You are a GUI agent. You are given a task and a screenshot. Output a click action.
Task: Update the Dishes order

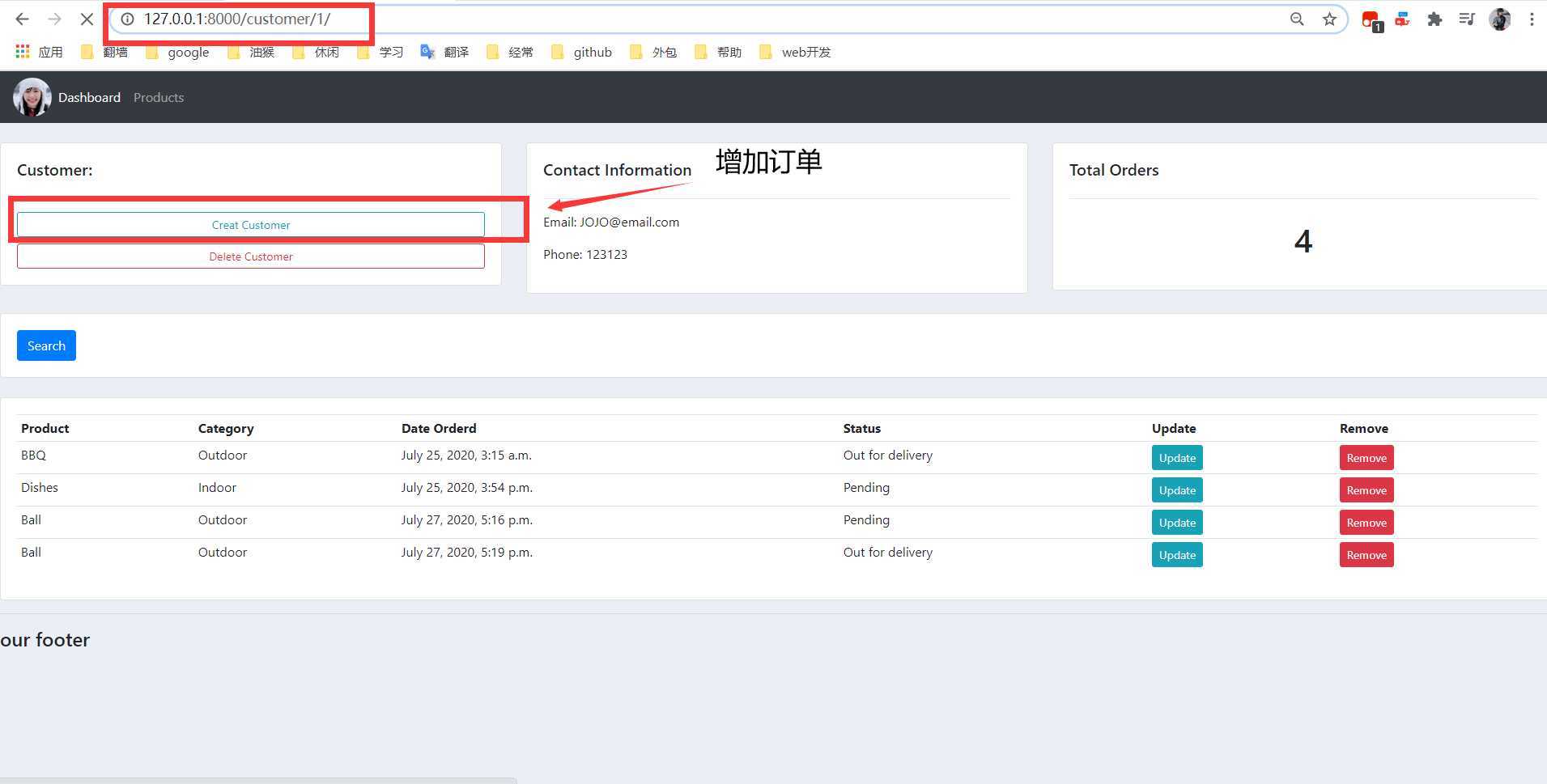1177,490
